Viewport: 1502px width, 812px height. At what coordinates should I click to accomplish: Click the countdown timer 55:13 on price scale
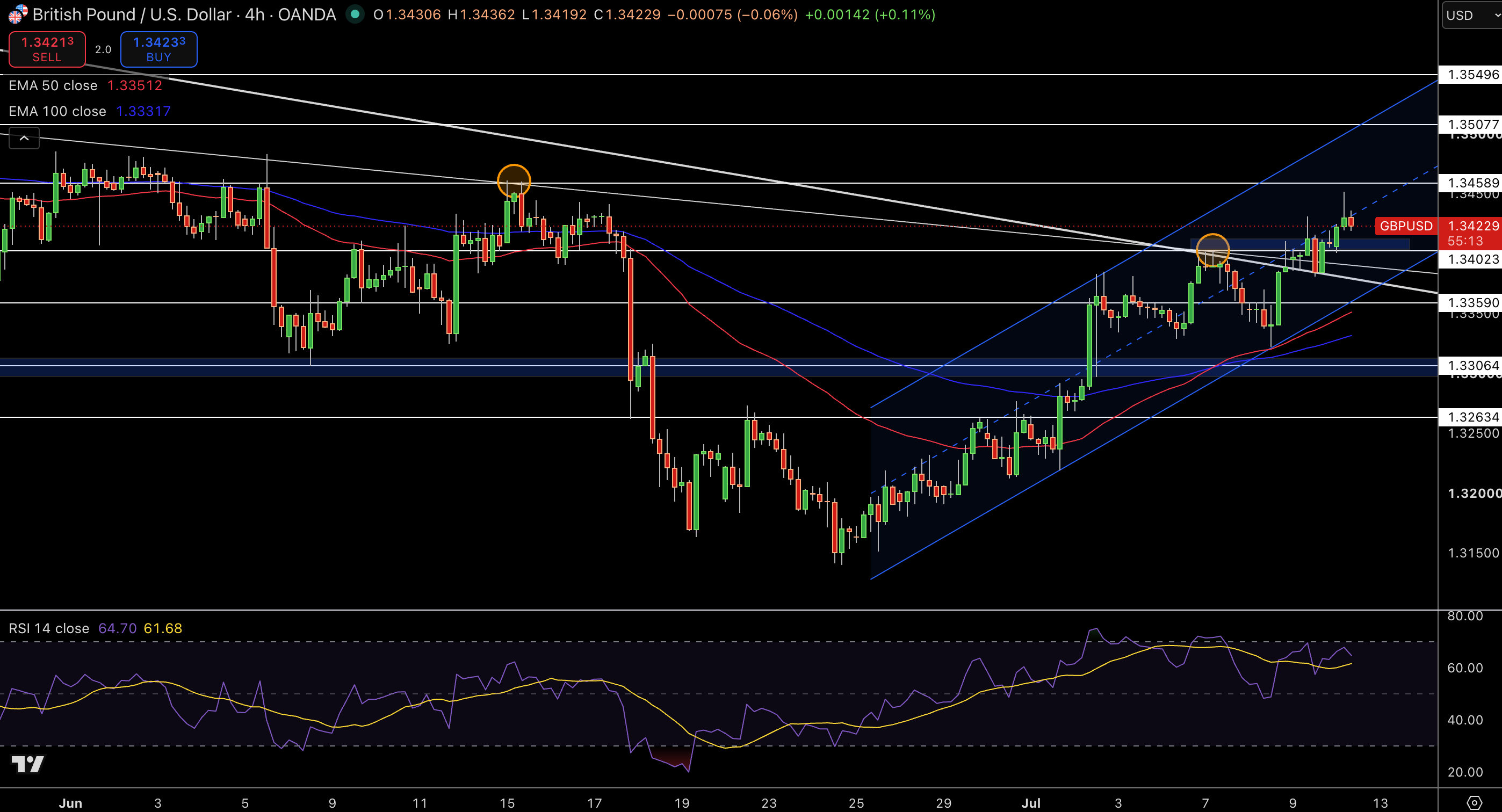pos(1465,241)
